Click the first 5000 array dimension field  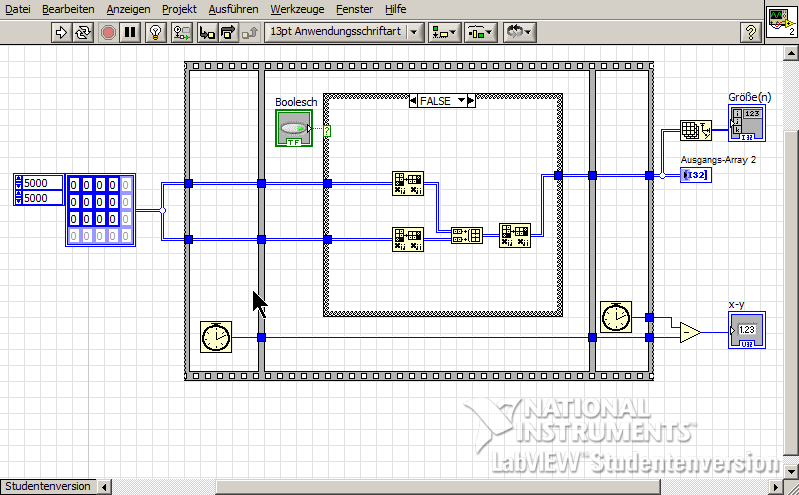pyautogui.click(x=41, y=184)
